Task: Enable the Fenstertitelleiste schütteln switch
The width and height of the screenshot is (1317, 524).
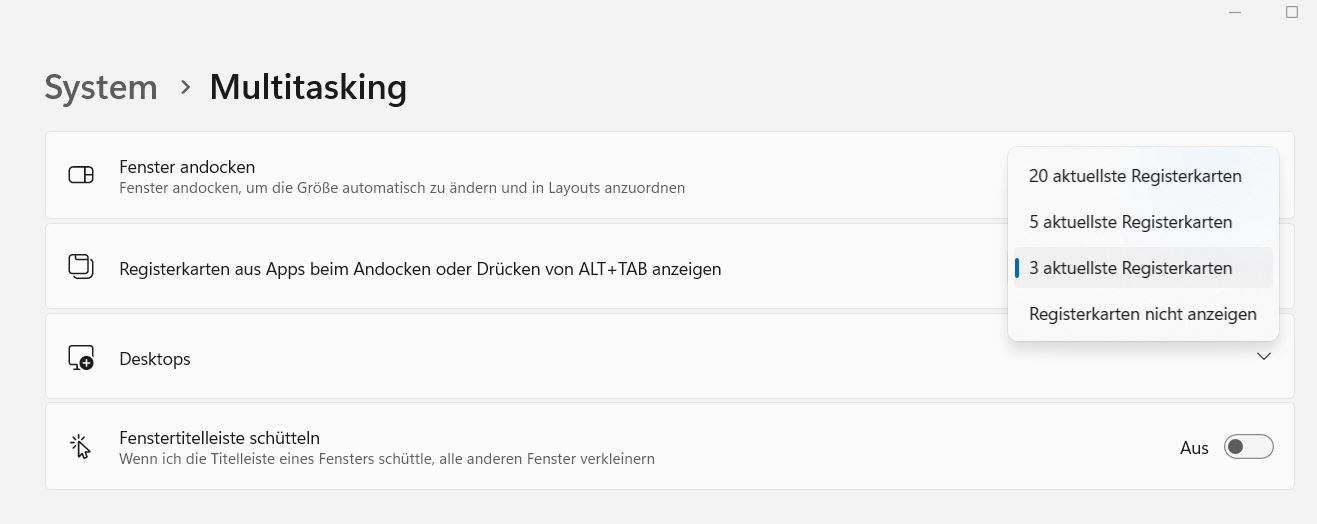Action: (1249, 447)
